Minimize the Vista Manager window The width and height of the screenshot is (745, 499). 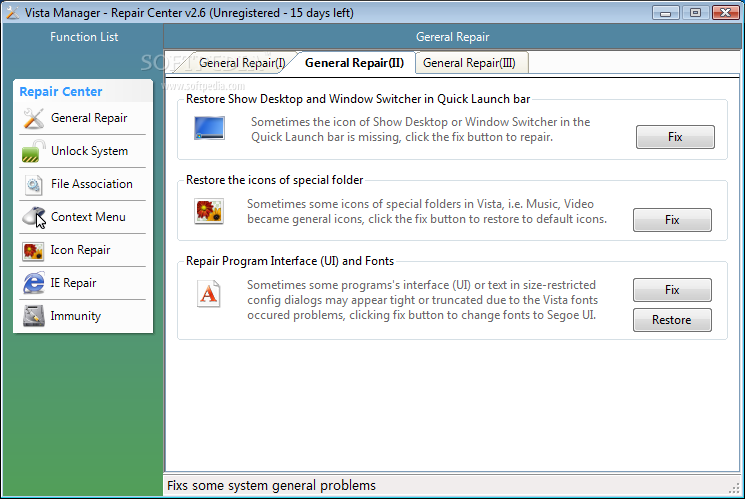666,13
